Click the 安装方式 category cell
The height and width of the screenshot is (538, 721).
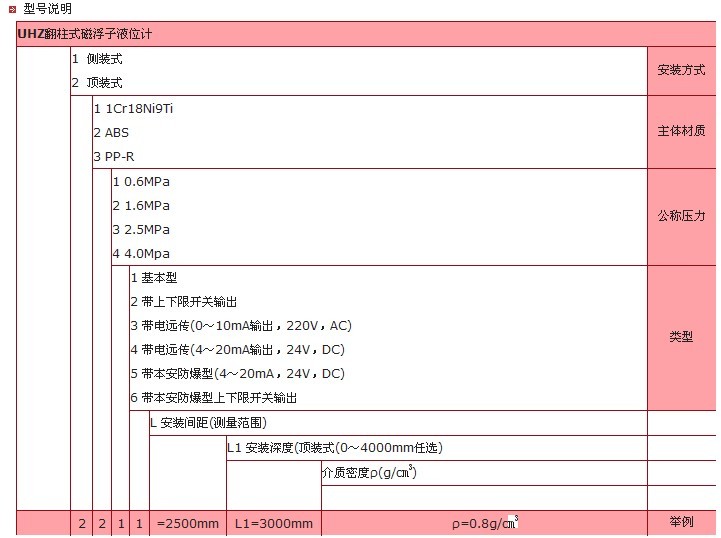pos(680,71)
